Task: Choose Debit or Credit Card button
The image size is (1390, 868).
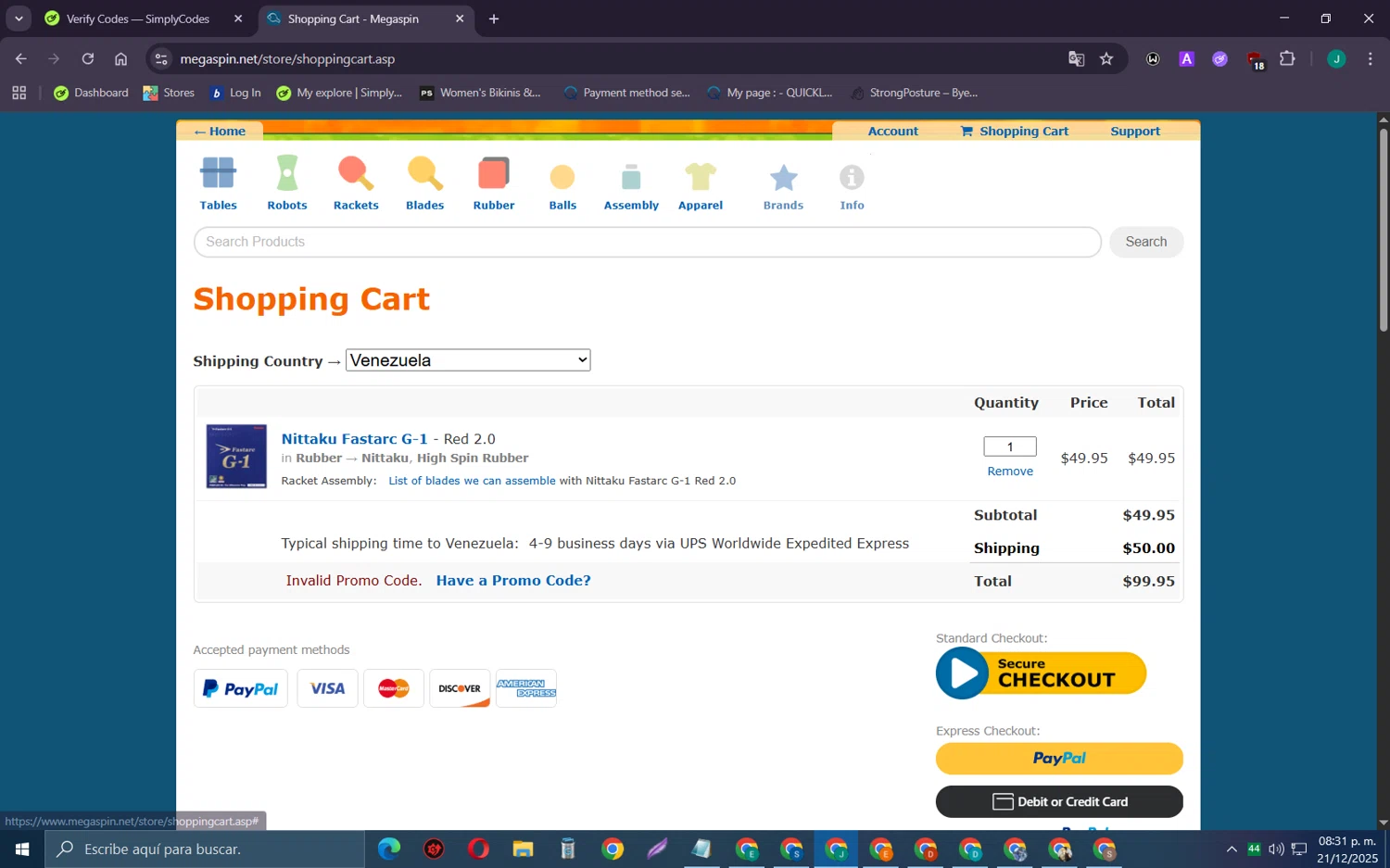Action: coord(1059,802)
